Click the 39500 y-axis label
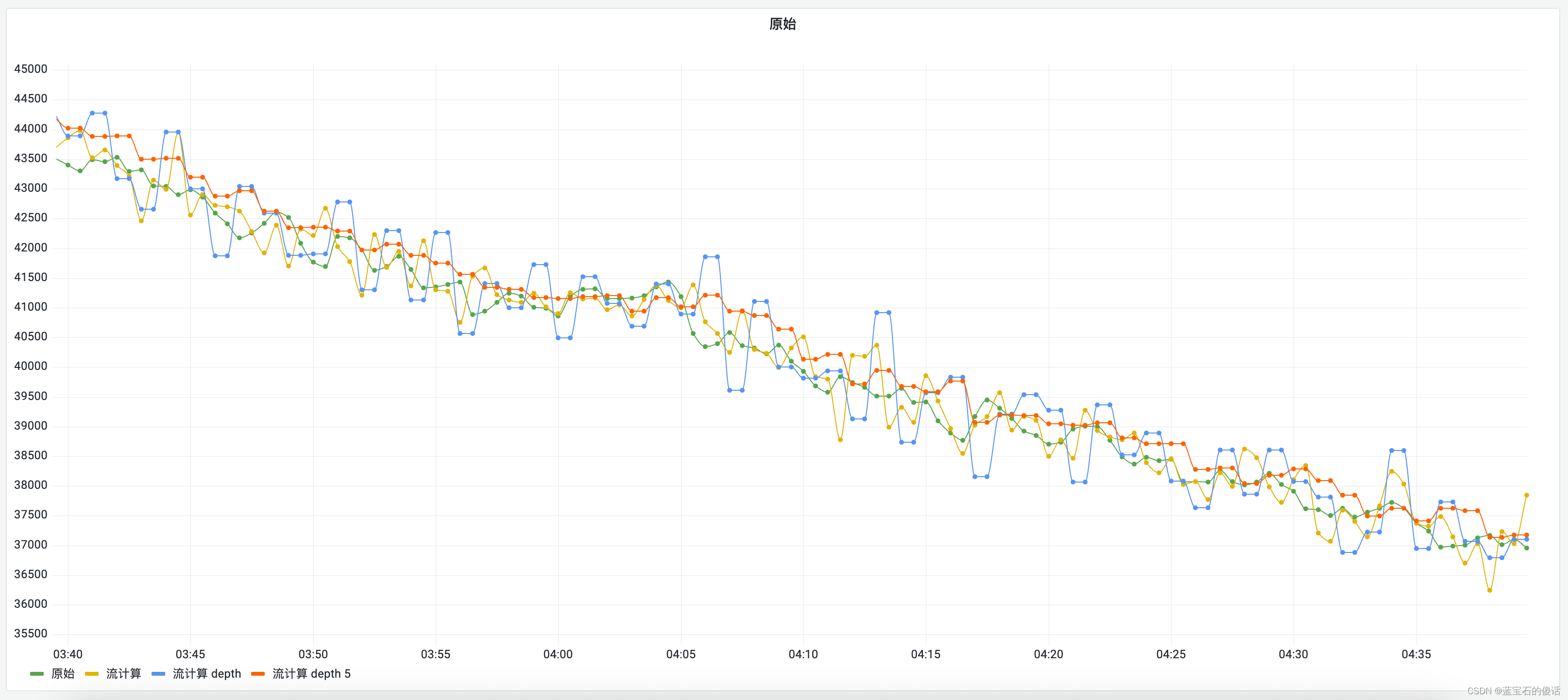Image resolution: width=1568 pixels, height=700 pixels. coord(31,396)
